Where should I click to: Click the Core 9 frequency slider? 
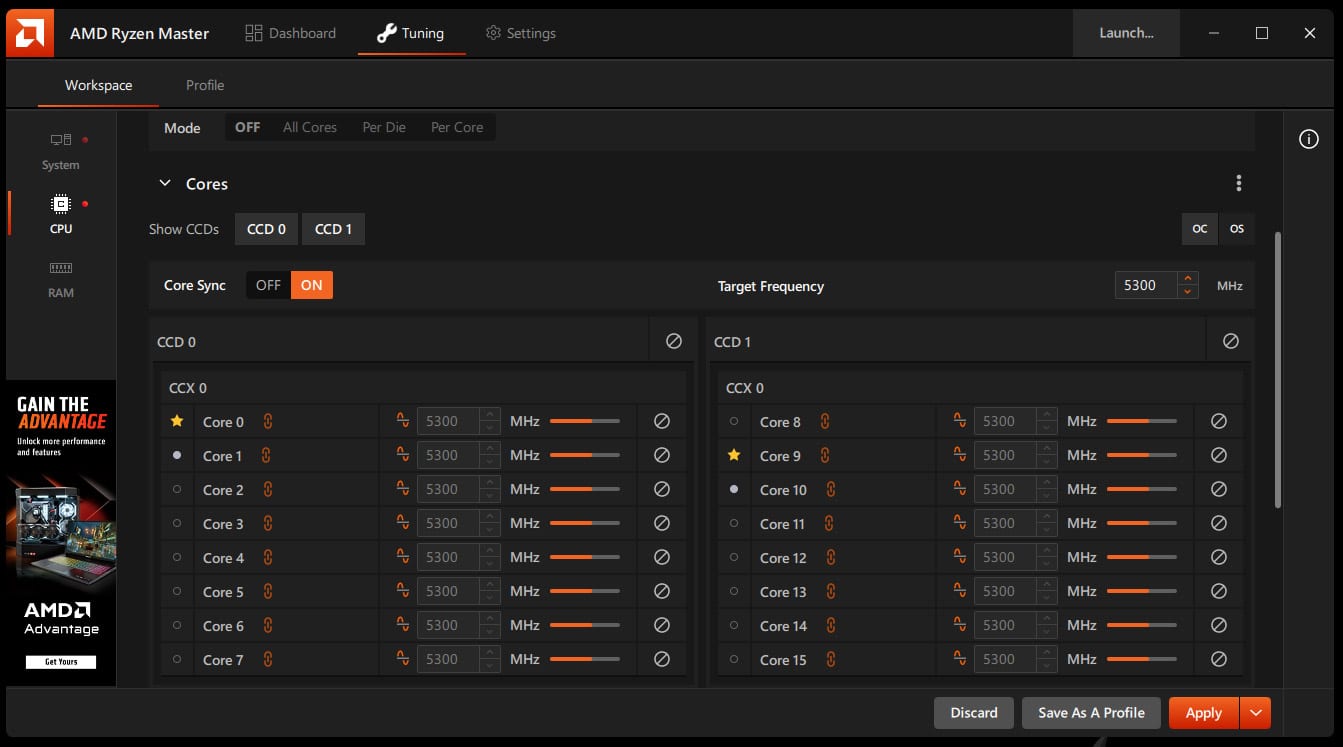pyautogui.click(x=1142, y=455)
